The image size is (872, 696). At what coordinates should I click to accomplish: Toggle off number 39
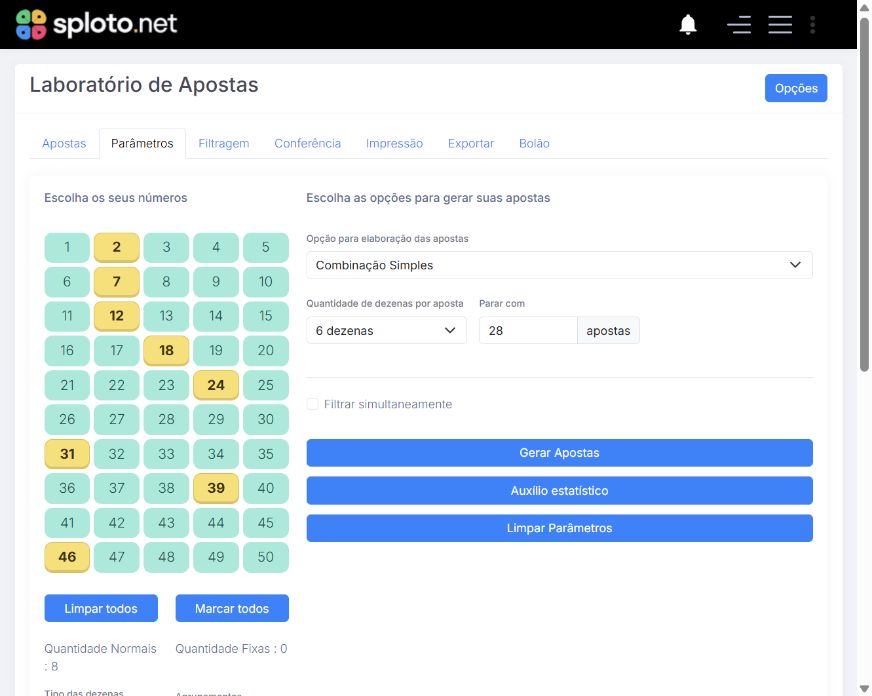click(216, 488)
